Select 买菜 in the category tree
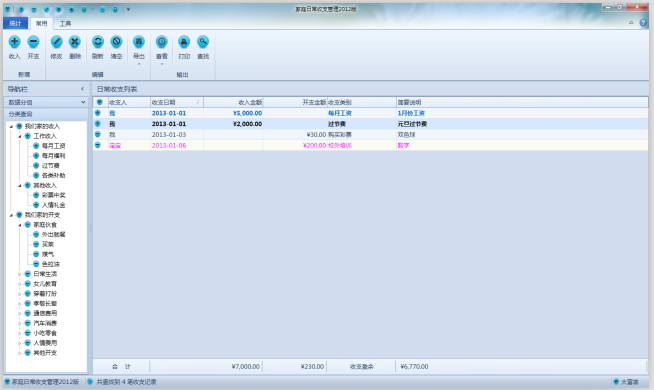Screen dimensions: 654x390 48,244
